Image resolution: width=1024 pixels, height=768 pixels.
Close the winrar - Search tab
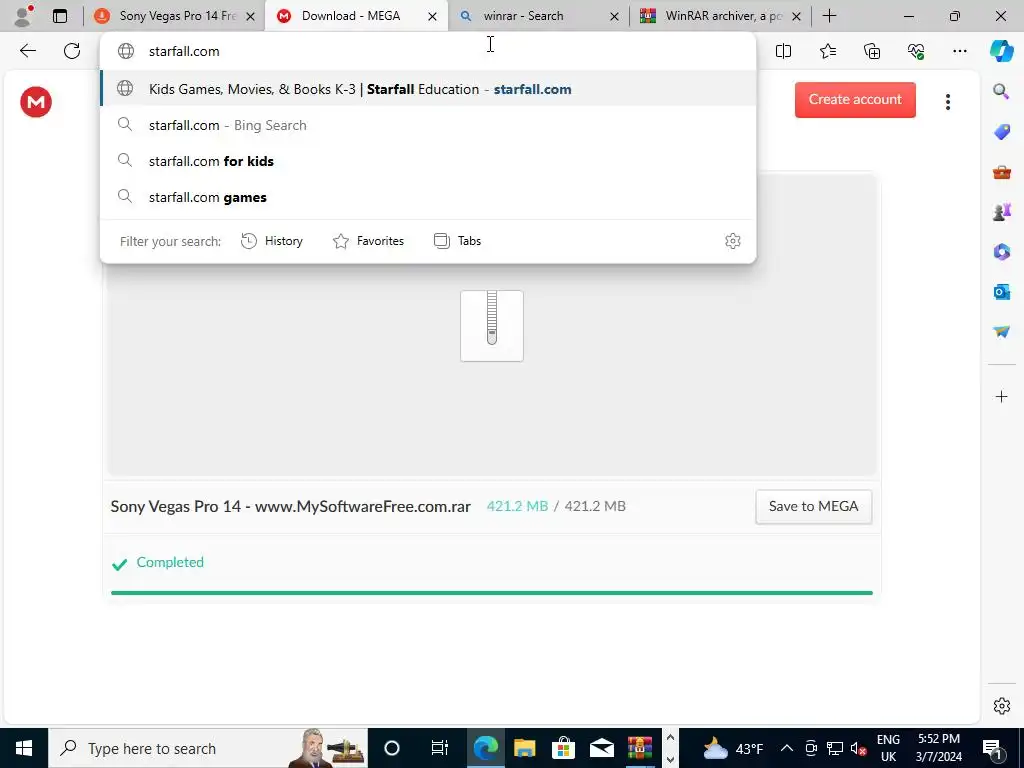(x=614, y=16)
